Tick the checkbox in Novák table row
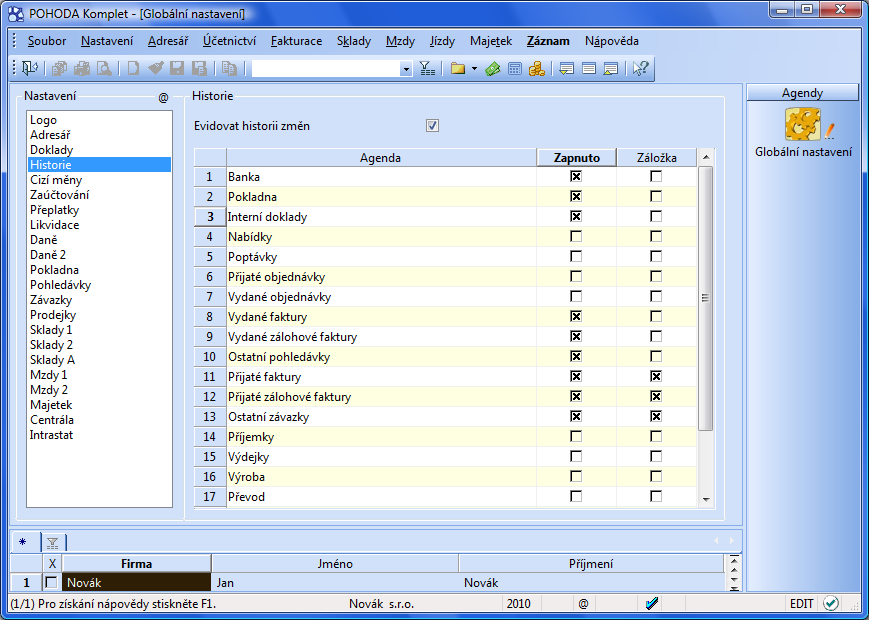This screenshot has width=869, height=620. [x=52, y=582]
